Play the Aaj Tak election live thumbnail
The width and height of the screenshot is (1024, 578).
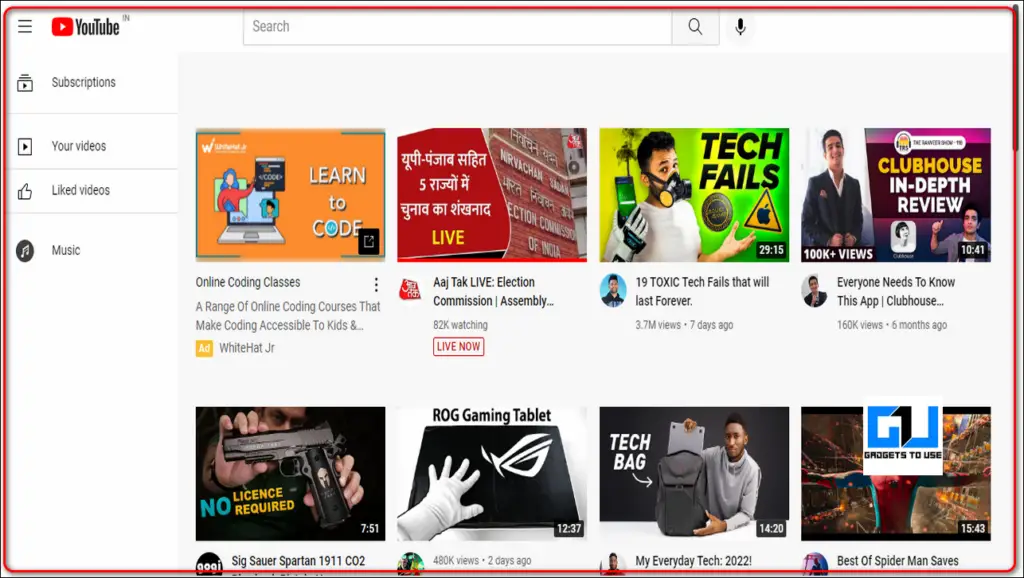pos(492,195)
